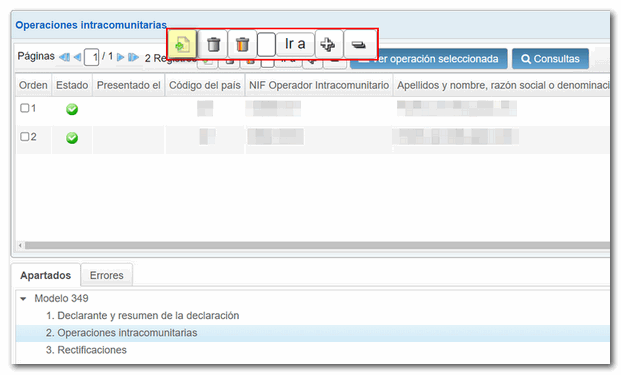Open 3. Rectificaciones section
This screenshot has height=375, width=621.
coord(86,350)
